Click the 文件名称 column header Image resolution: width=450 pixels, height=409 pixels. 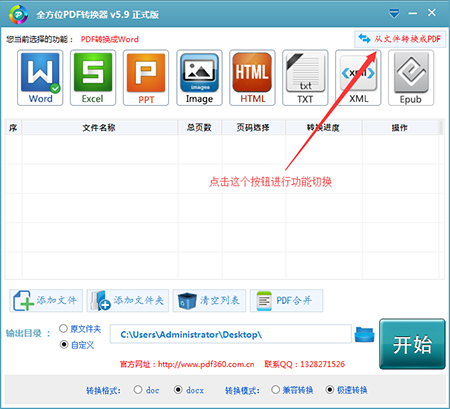99,128
